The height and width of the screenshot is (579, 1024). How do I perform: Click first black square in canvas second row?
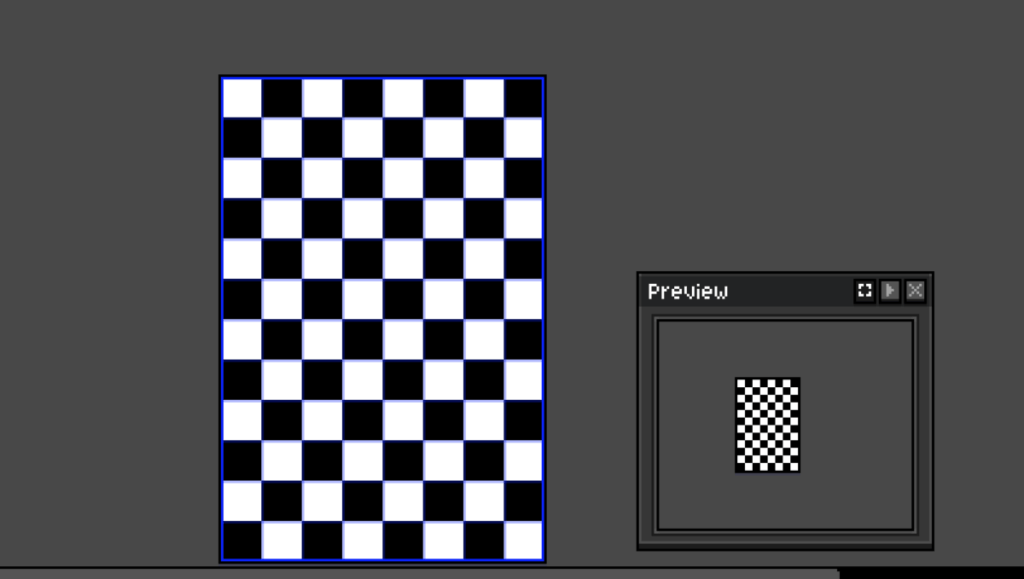click(242, 138)
